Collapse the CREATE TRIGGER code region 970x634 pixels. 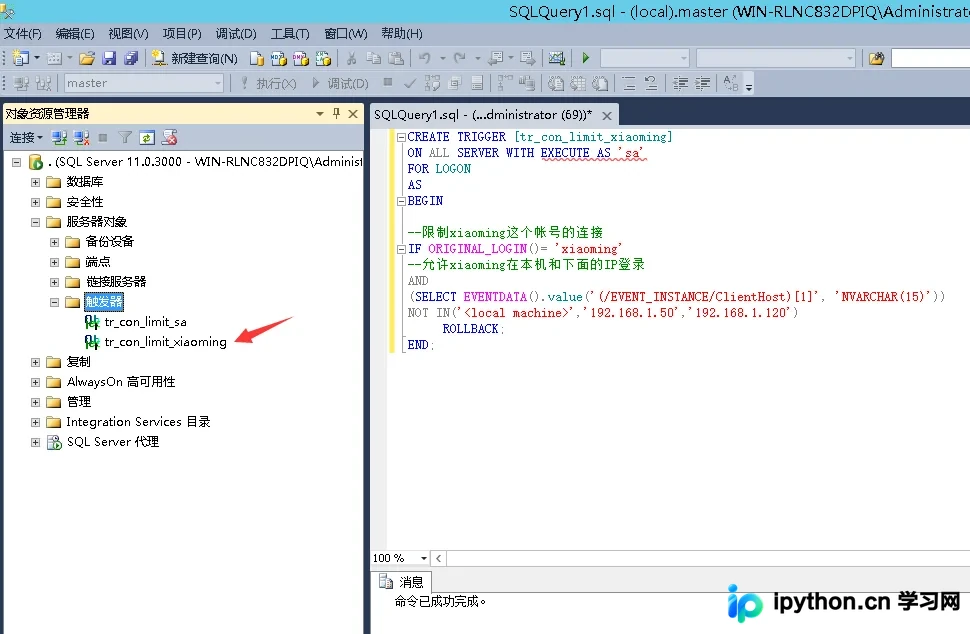[401, 137]
